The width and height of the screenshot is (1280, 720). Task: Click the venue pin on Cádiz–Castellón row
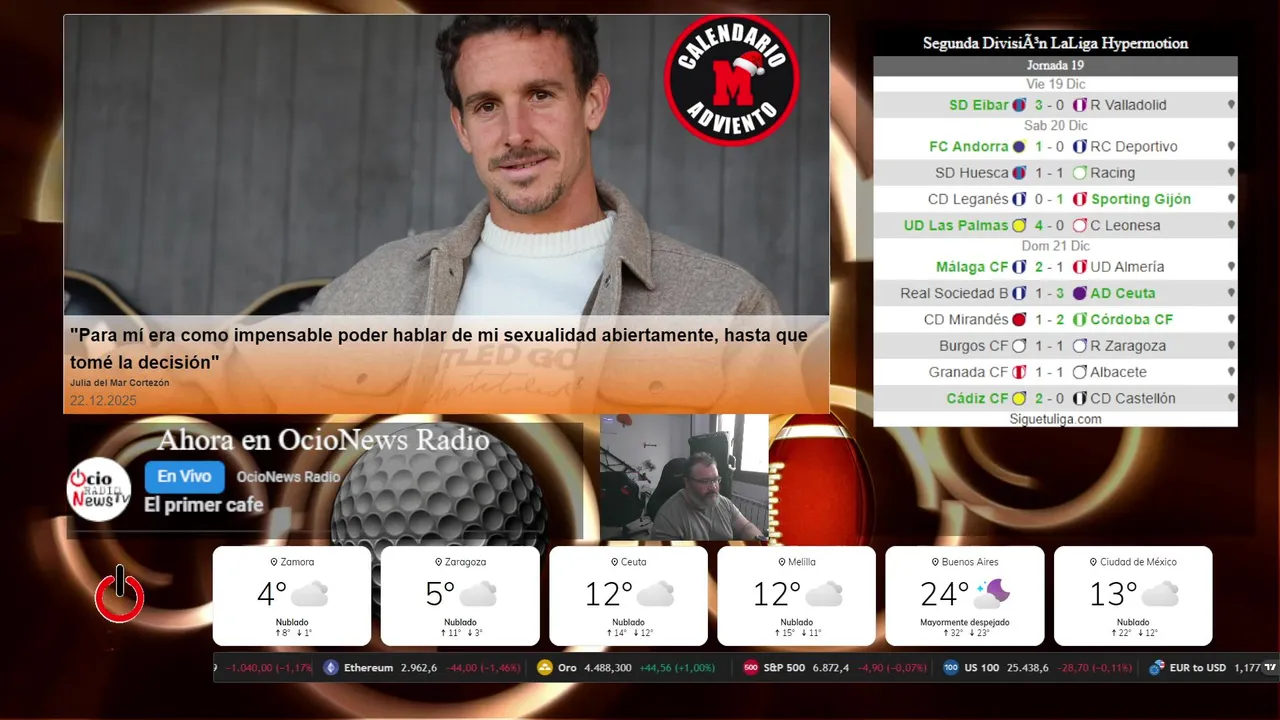pyautogui.click(x=1231, y=399)
